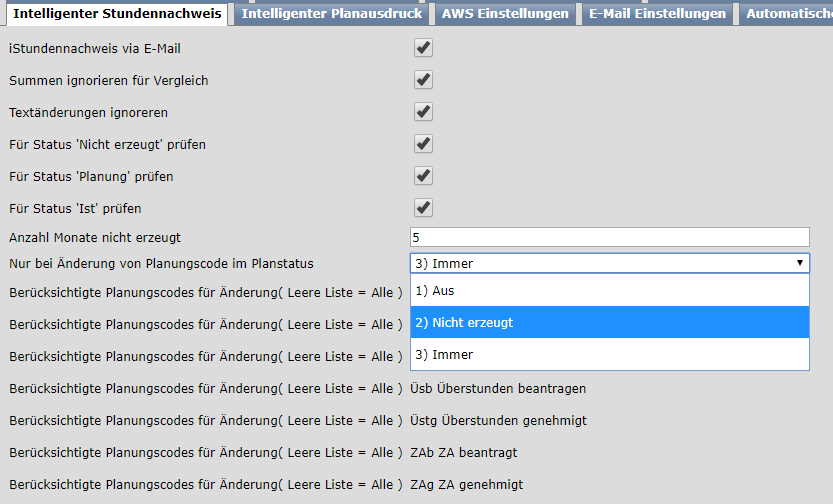Toggle iStundennachweis via E-Mail checkbox
Screen dimensions: 833x504
tap(424, 48)
